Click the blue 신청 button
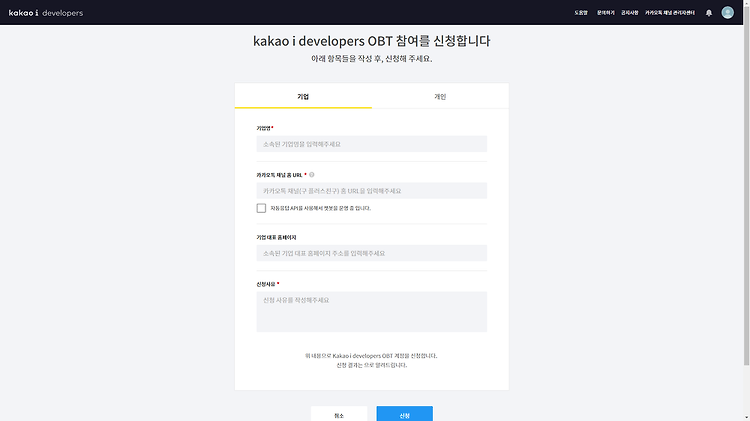This screenshot has height=421, width=750. pyautogui.click(x=405, y=414)
